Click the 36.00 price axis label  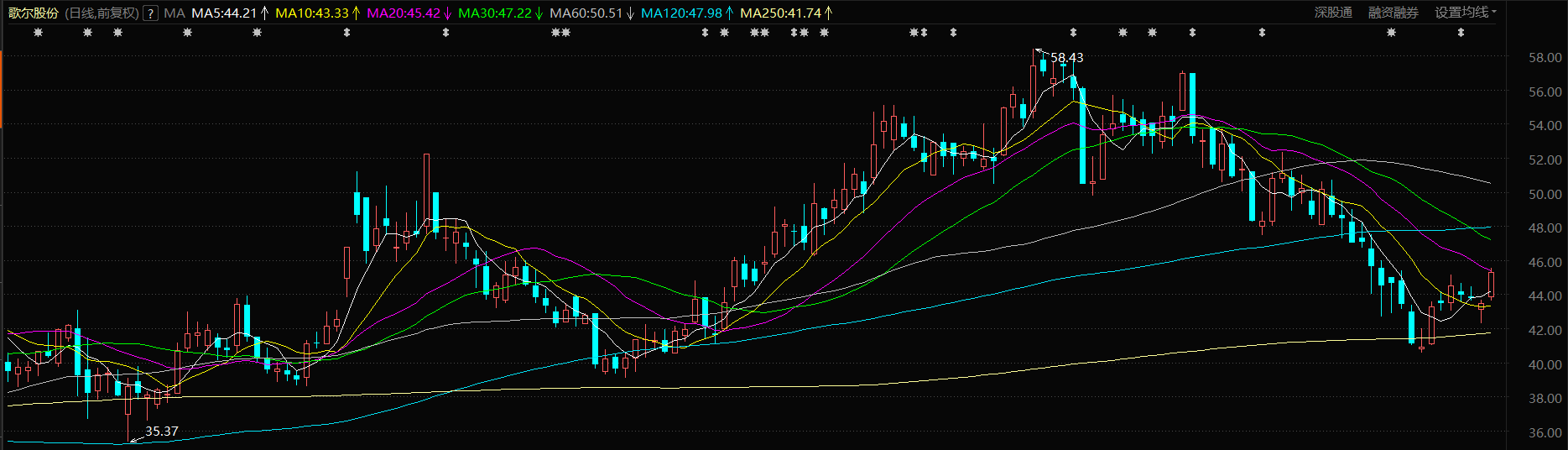1545,432
